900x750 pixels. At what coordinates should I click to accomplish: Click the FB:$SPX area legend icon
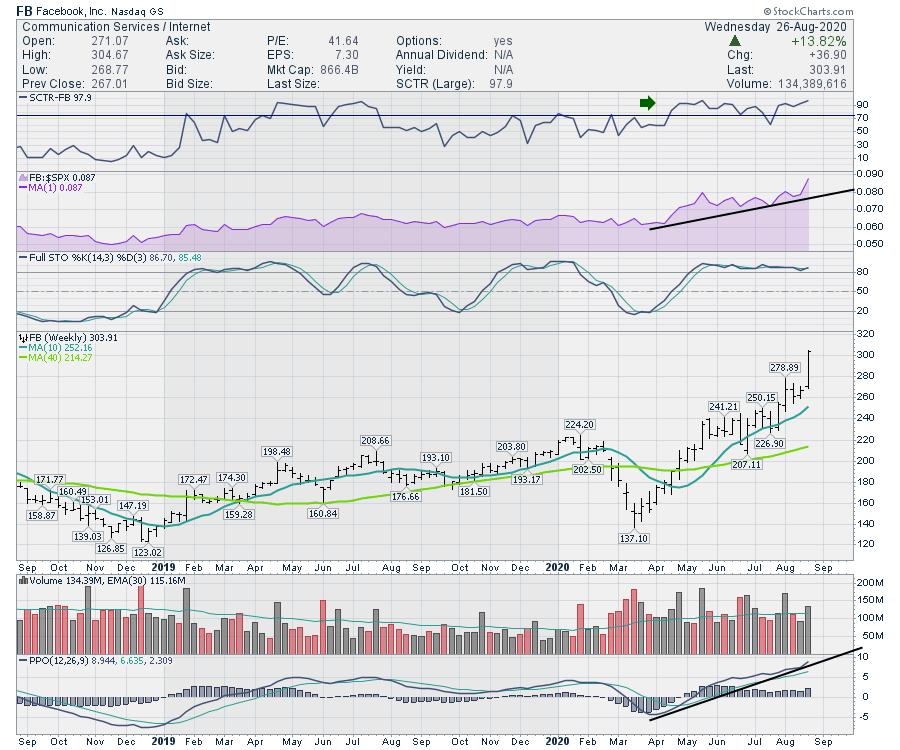tap(23, 176)
